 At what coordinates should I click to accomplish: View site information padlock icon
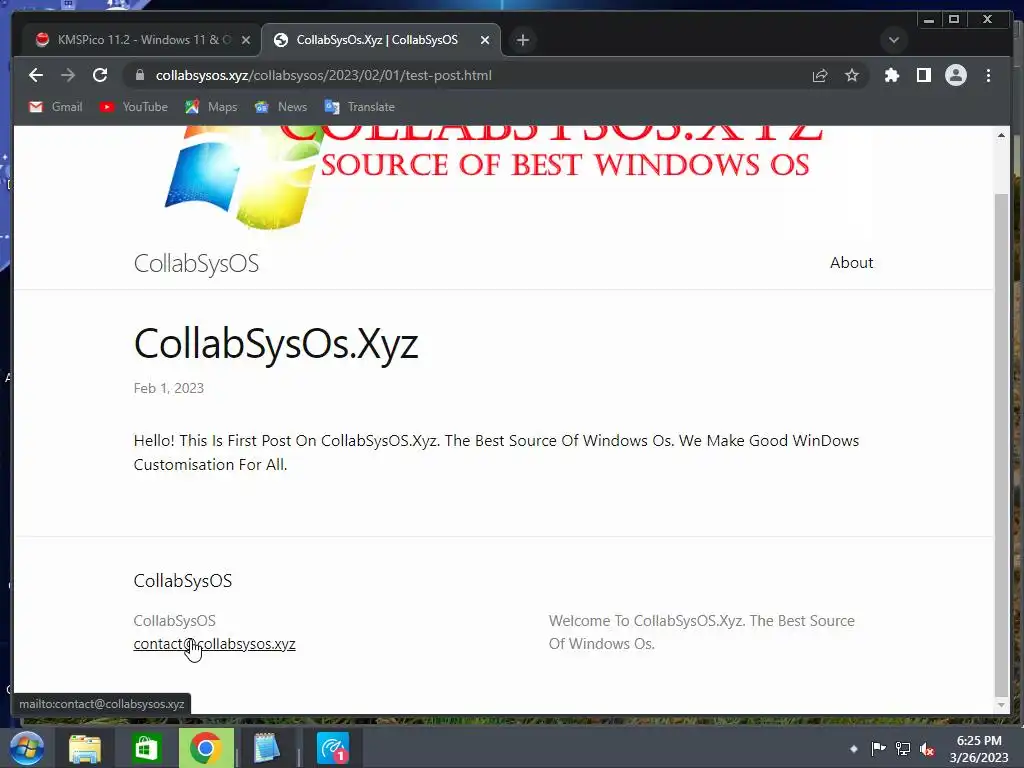(x=139, y=76)
